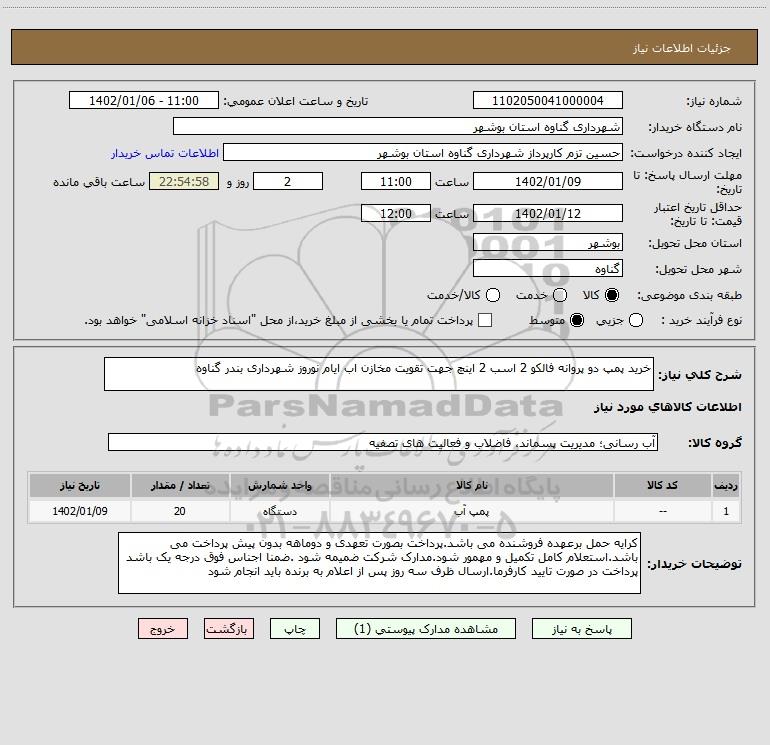This screenshot has width=770, height=745.
Task: Click the quantity cell 20
Action: 180,511
